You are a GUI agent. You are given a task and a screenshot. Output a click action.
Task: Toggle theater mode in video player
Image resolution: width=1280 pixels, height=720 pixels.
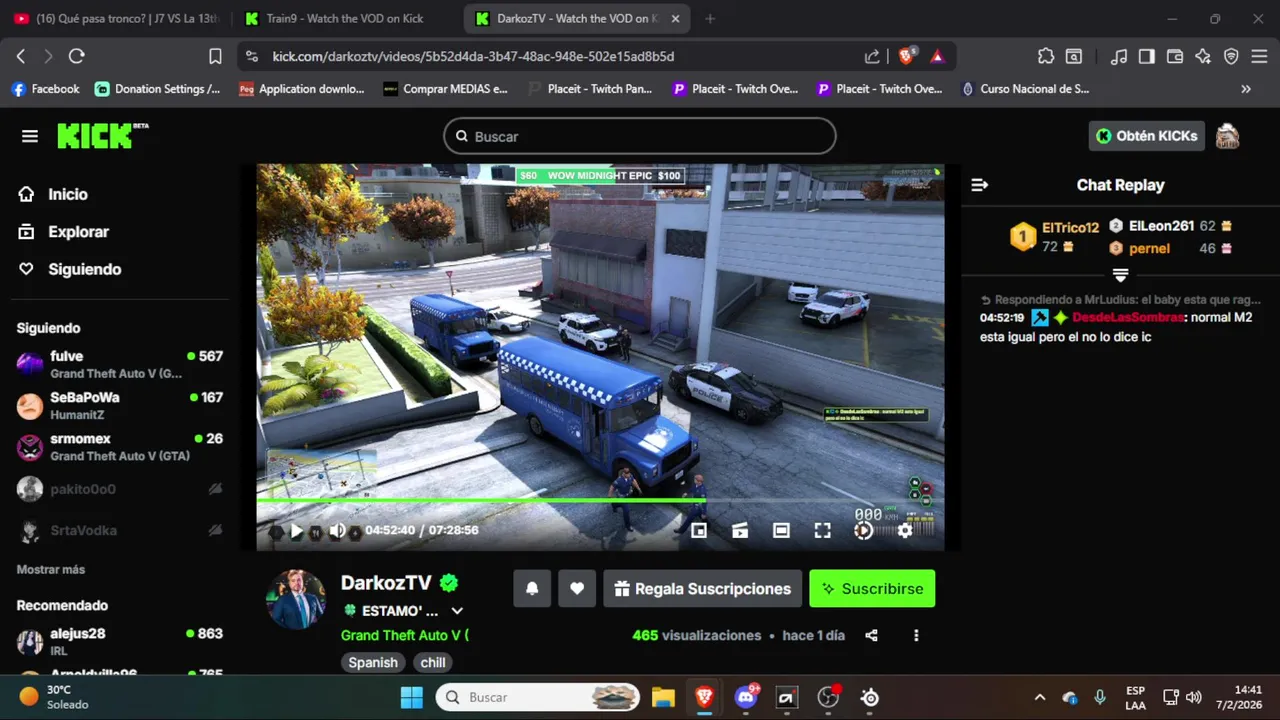[x=781, y=531]
